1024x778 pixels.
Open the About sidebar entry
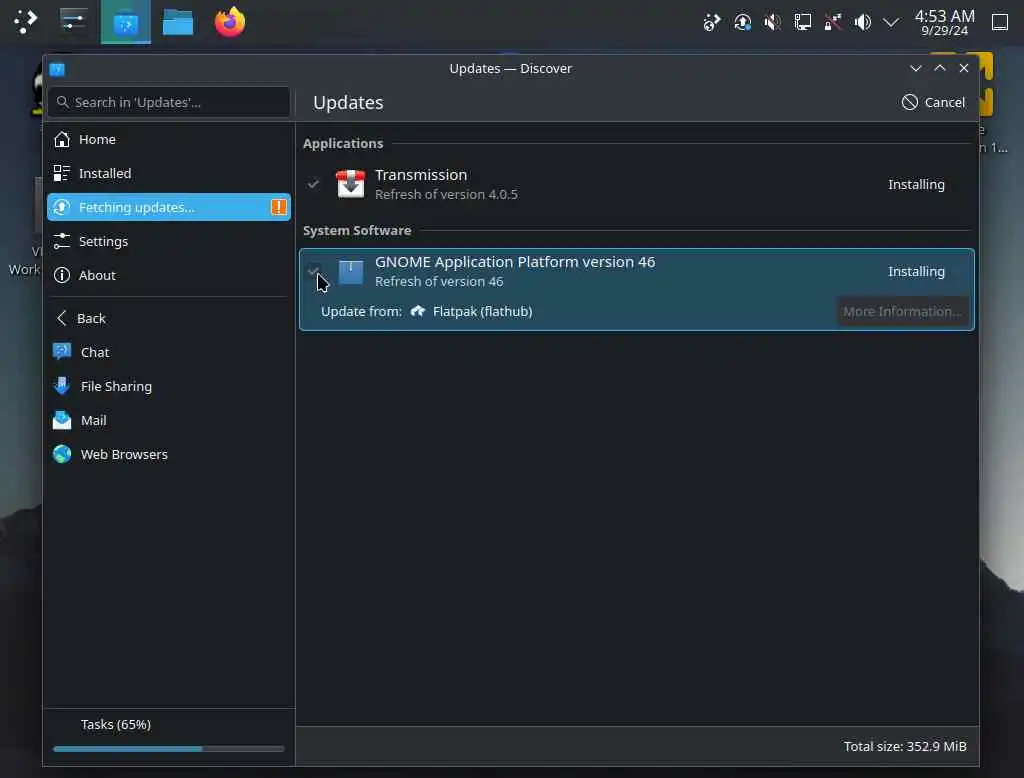point(168,275)
